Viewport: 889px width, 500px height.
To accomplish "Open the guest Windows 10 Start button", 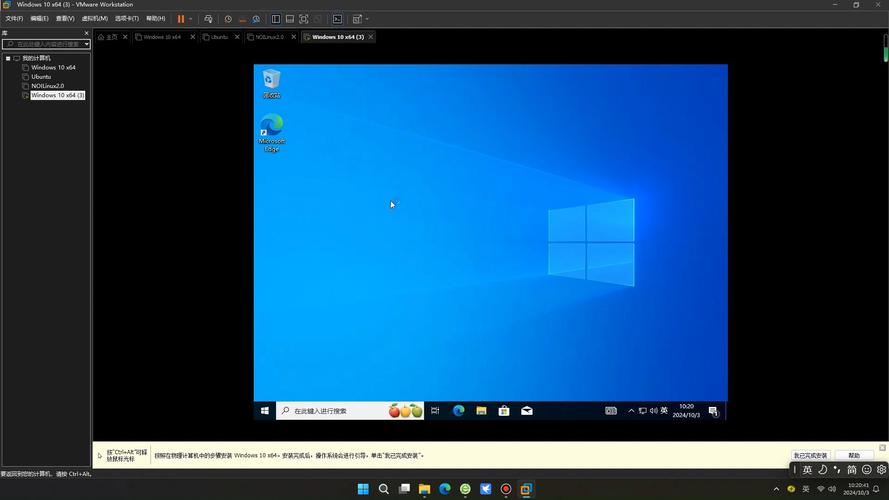I will click(265, 410).
